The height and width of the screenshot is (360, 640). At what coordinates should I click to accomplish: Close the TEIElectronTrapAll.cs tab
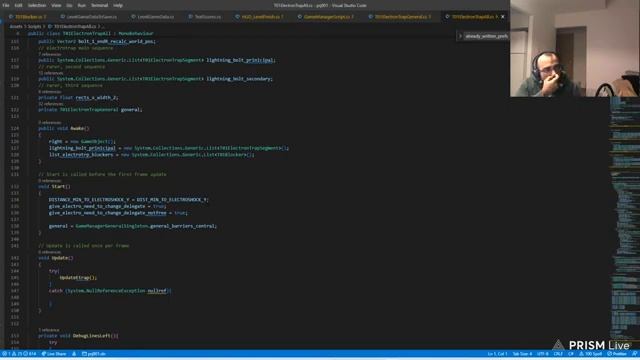point(502,17)
